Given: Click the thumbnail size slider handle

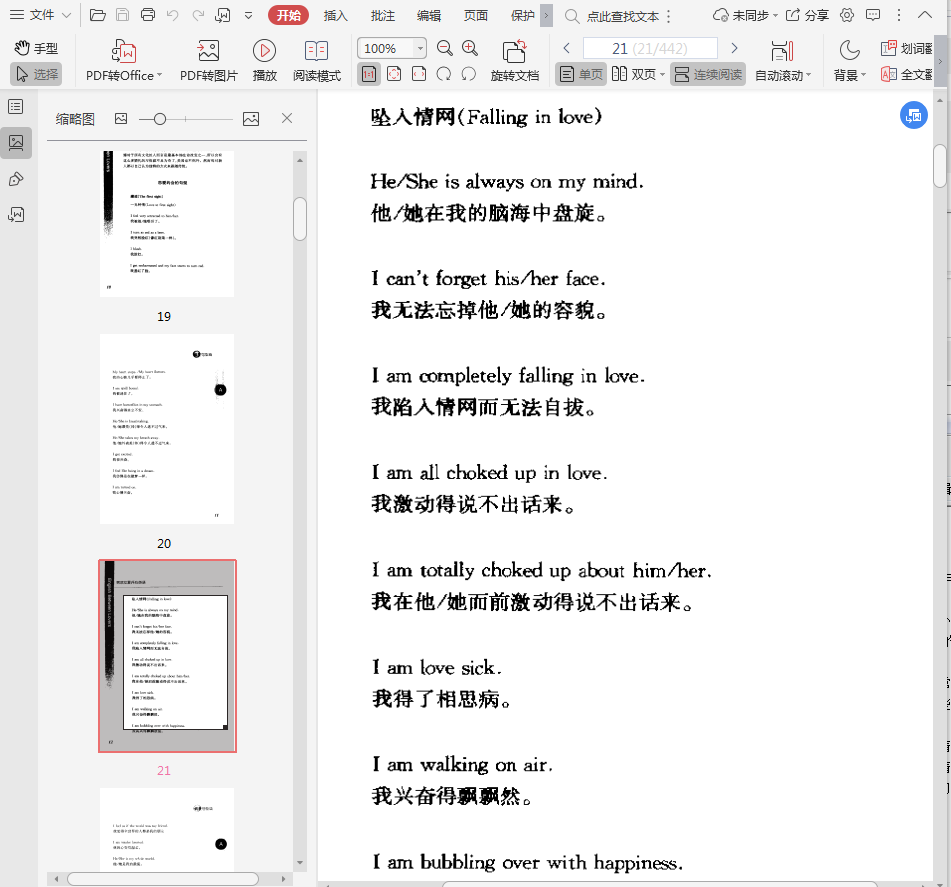Looking at the screenshot, I should point(159,119).
